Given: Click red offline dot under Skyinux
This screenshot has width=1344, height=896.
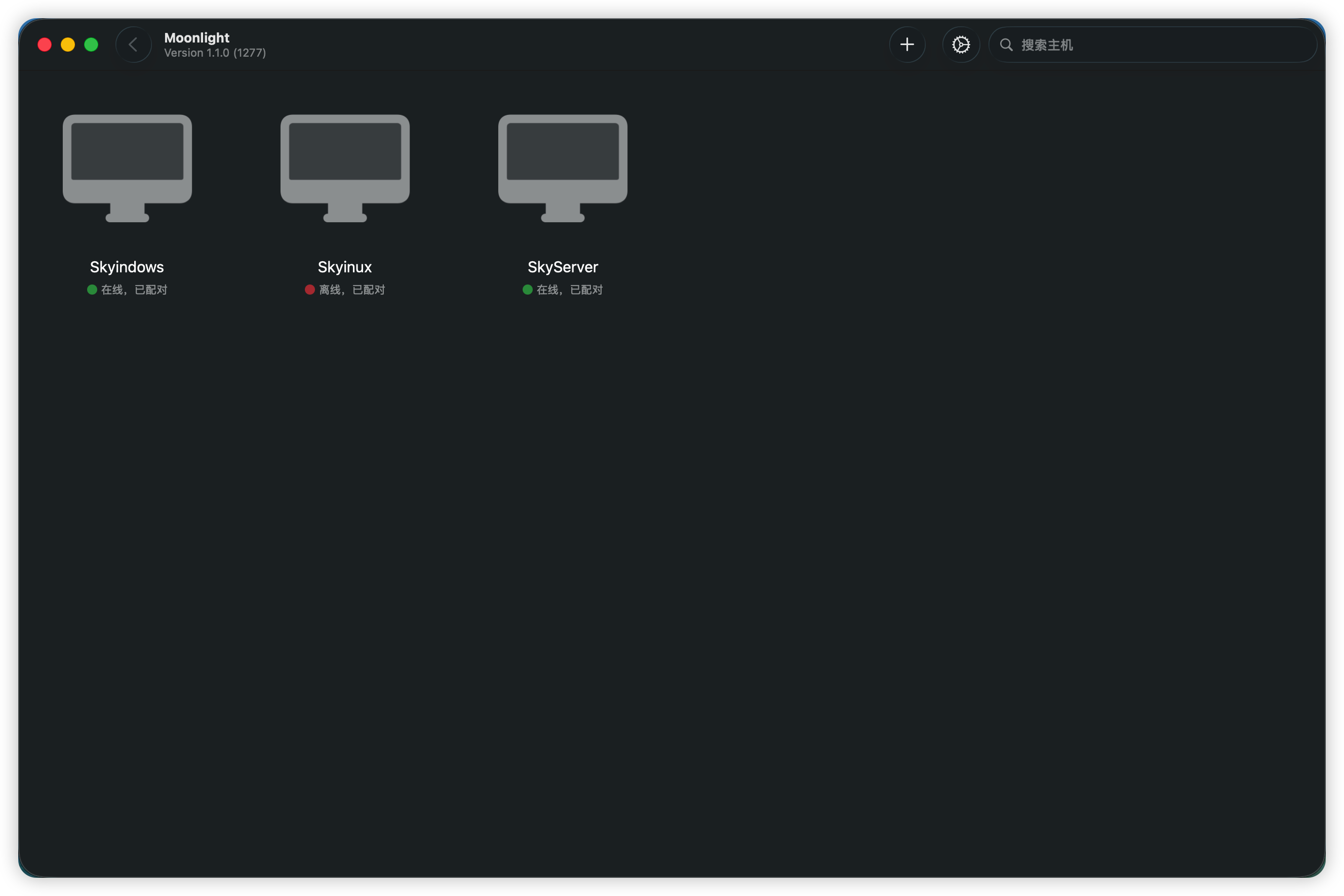Looking at the screenshot, I should (x=310, y=290).
